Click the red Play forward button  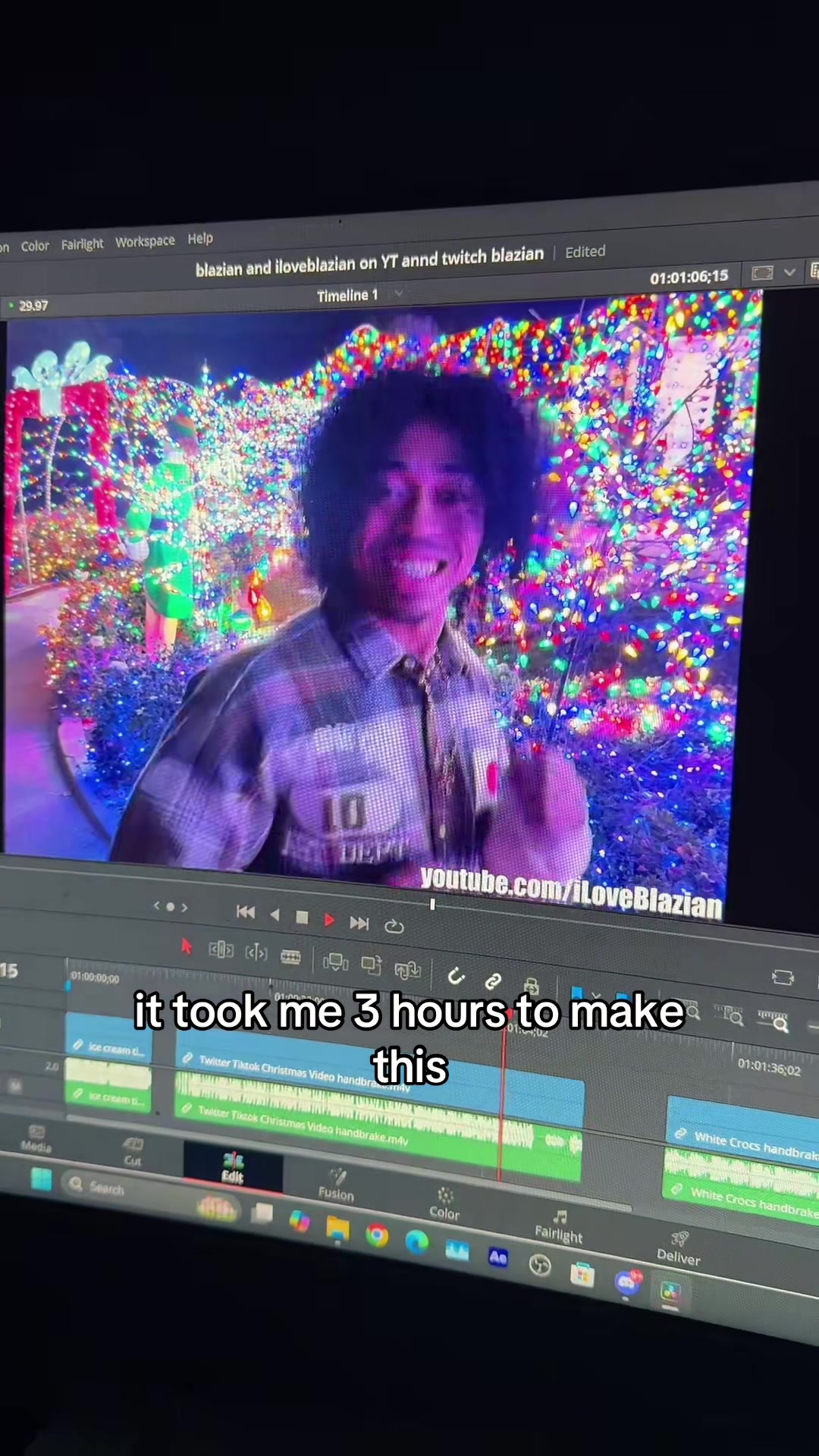(x=328, y=920)
